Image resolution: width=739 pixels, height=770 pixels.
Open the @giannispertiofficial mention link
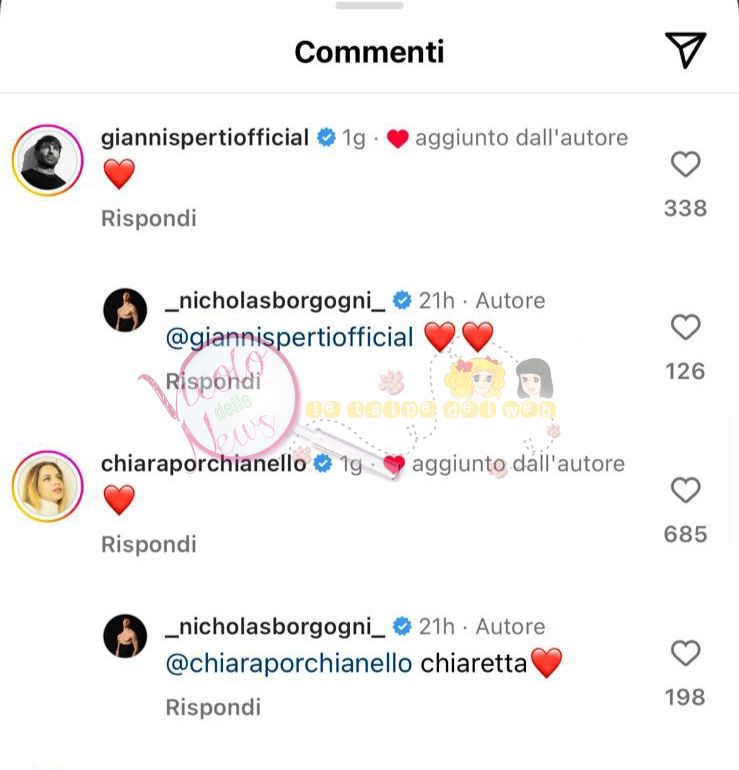click(290, 338)
